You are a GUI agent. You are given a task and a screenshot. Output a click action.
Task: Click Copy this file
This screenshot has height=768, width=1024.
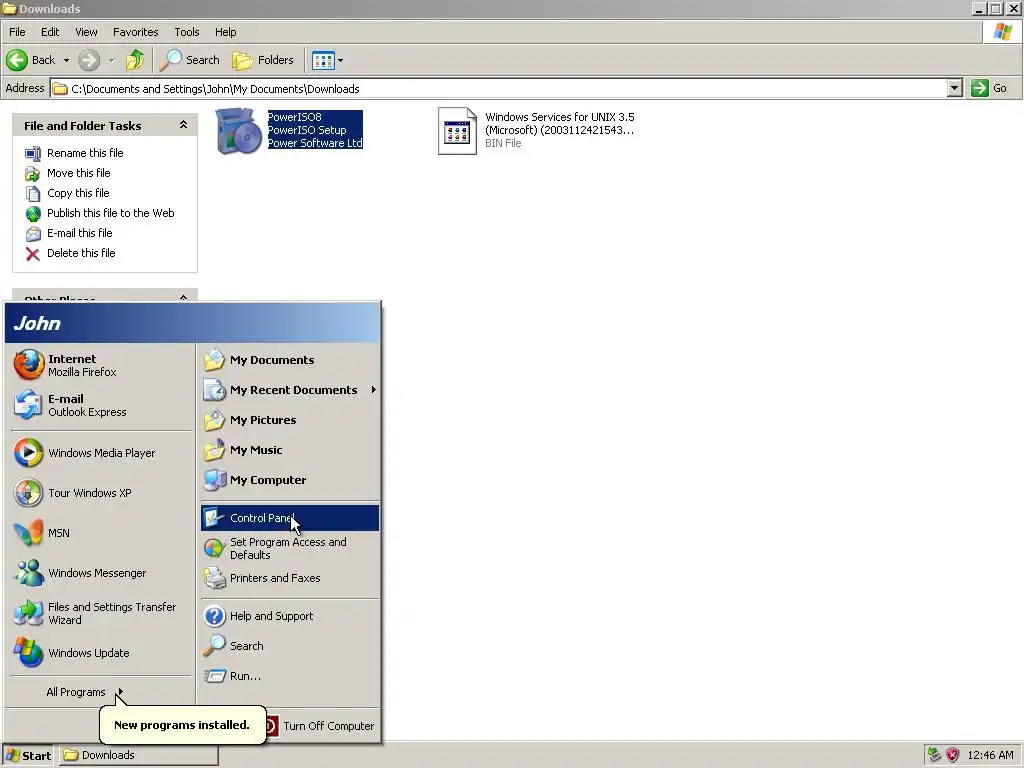tap(67, 193)
